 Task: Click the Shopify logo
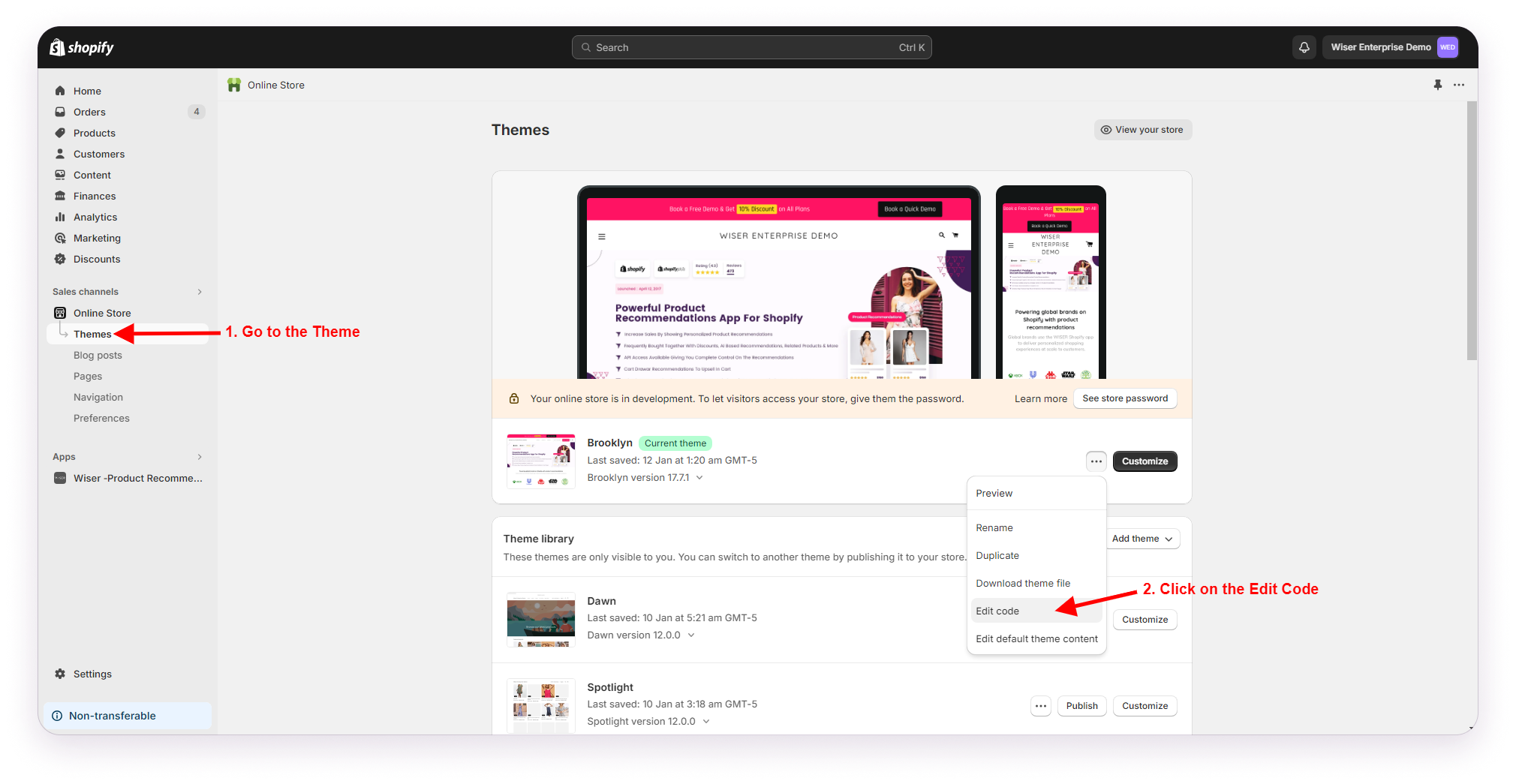click(x=82, y=47)
